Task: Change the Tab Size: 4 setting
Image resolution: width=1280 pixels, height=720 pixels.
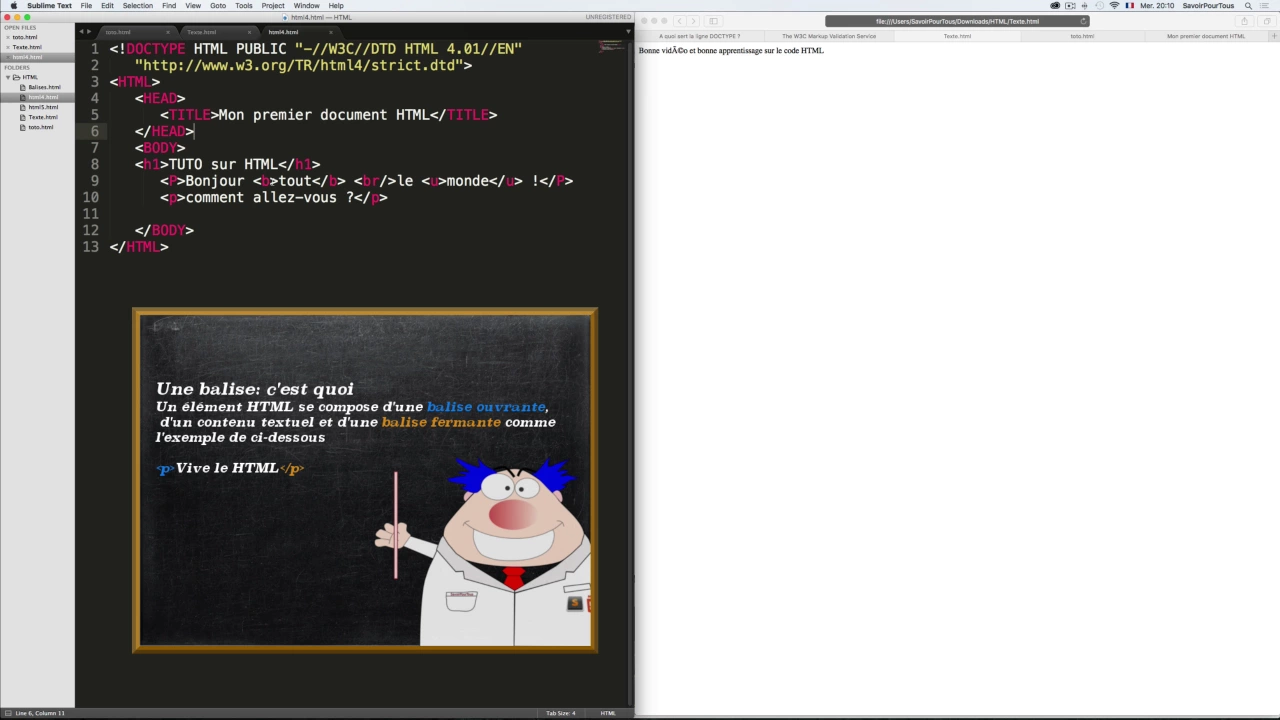Action: point(560,713)
